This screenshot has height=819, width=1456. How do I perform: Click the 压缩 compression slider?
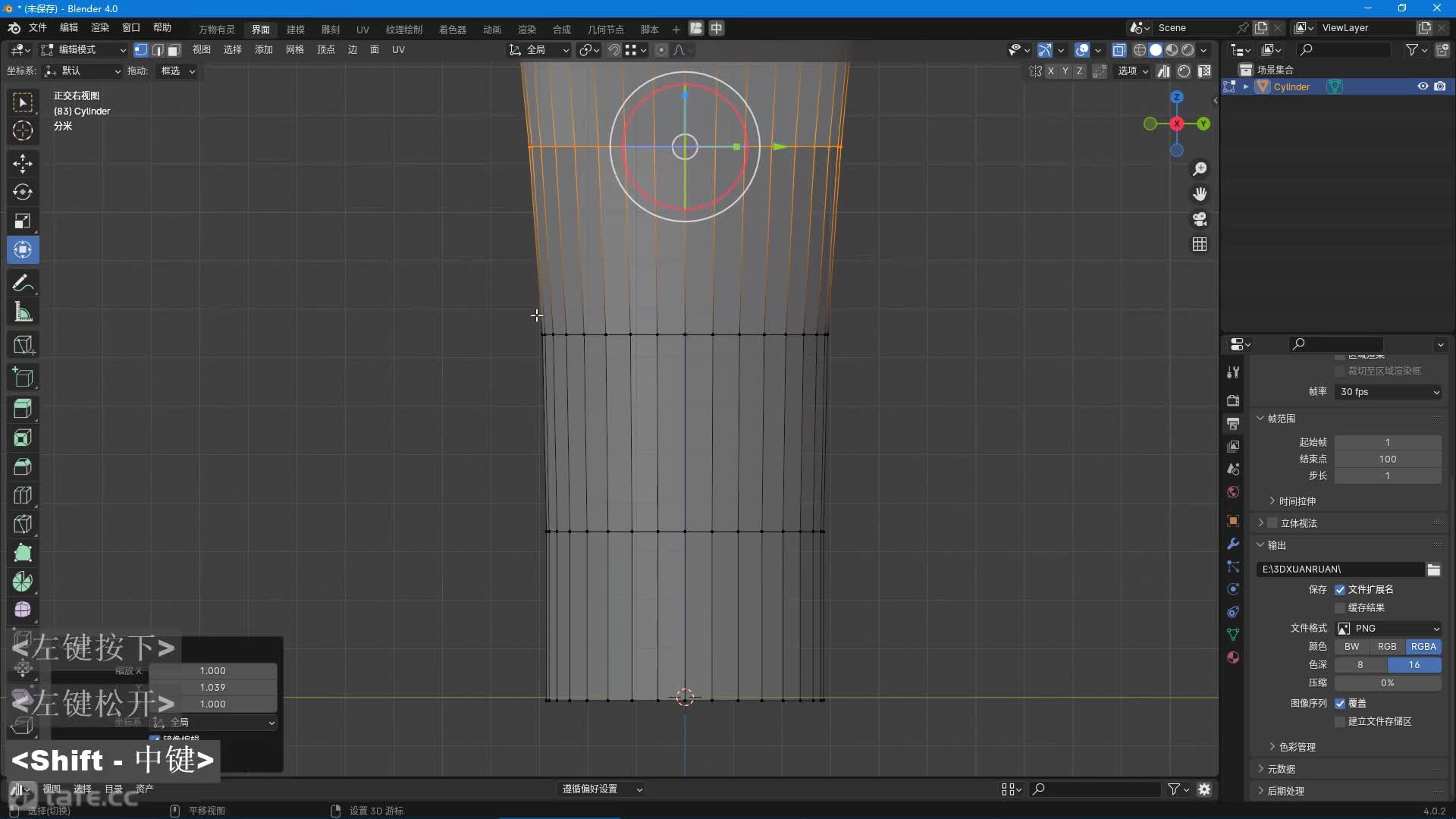[x=1388, y=683]
